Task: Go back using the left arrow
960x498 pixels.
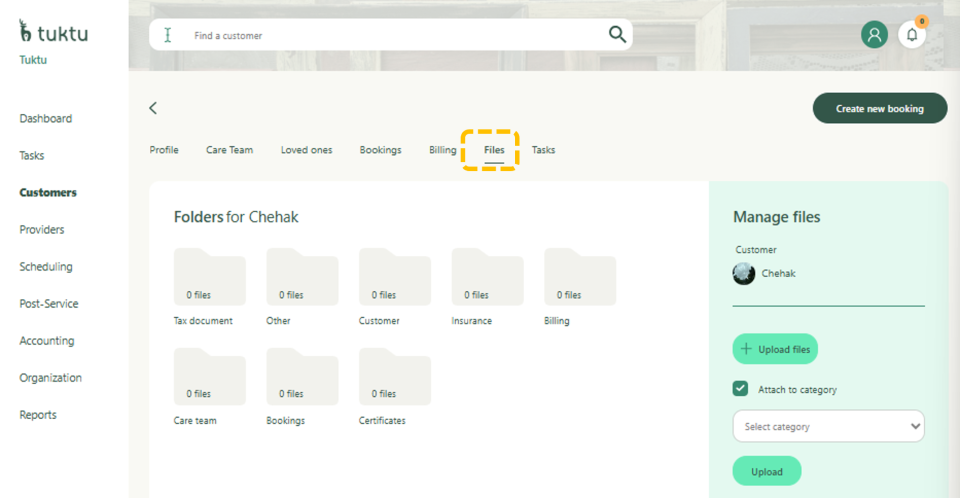Action: click(x=153, y=108)
